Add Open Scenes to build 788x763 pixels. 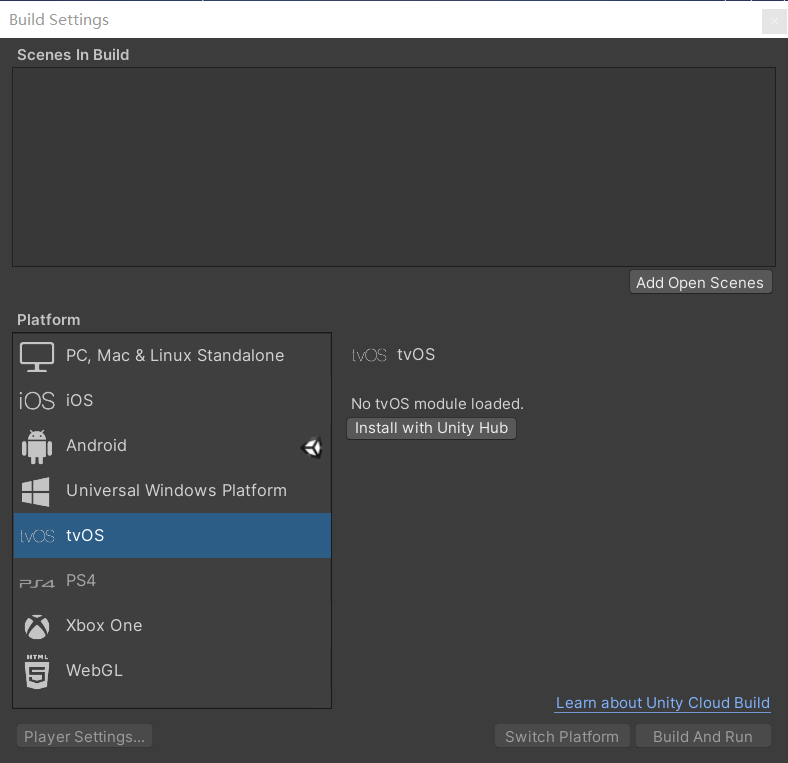pos(701,282)
